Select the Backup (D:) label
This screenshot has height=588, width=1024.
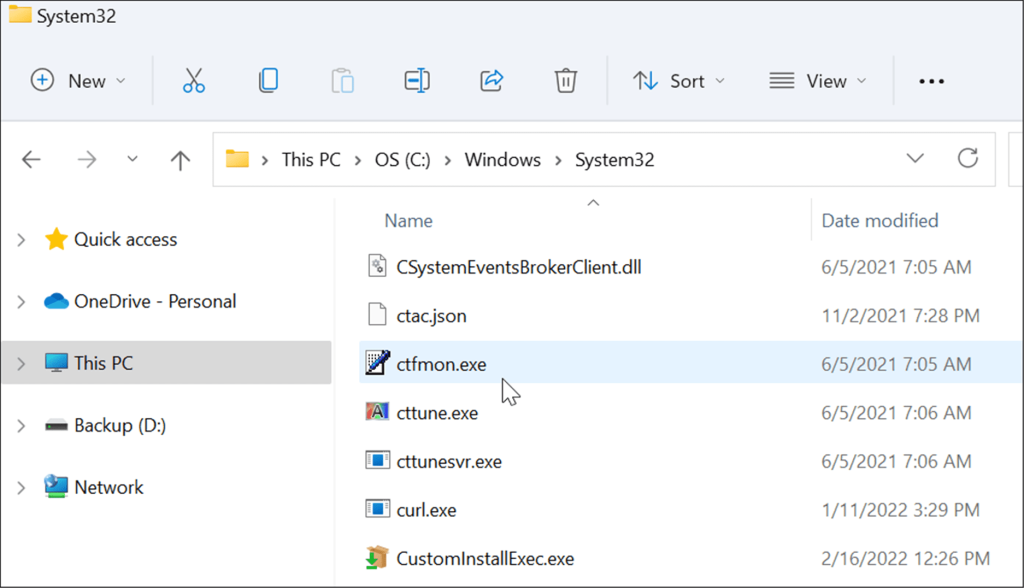pyautogui.click(x=120, y=425)
